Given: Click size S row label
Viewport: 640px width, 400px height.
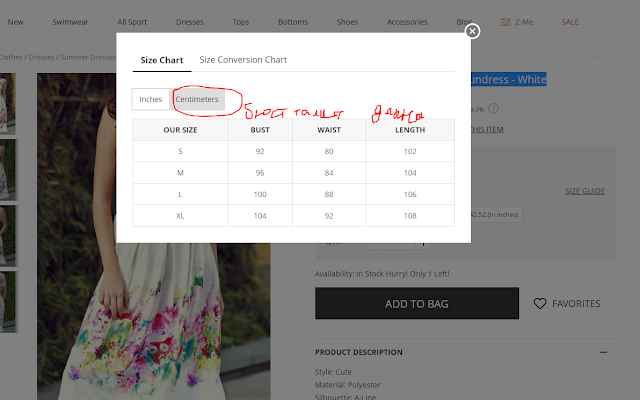Looking at the screenshot, I should (180, 151).
